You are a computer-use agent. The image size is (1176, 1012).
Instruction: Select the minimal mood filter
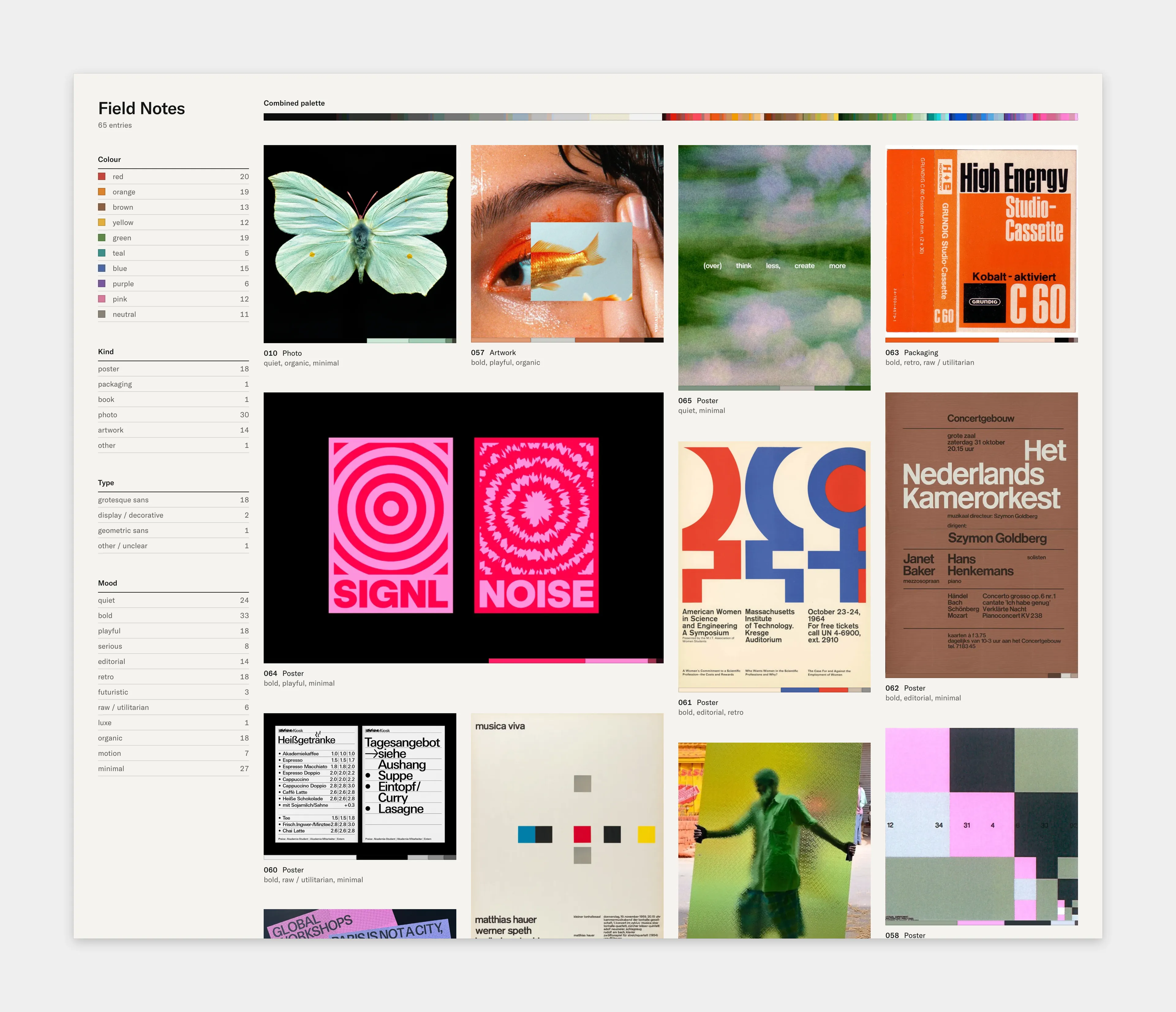pos(173,769)
